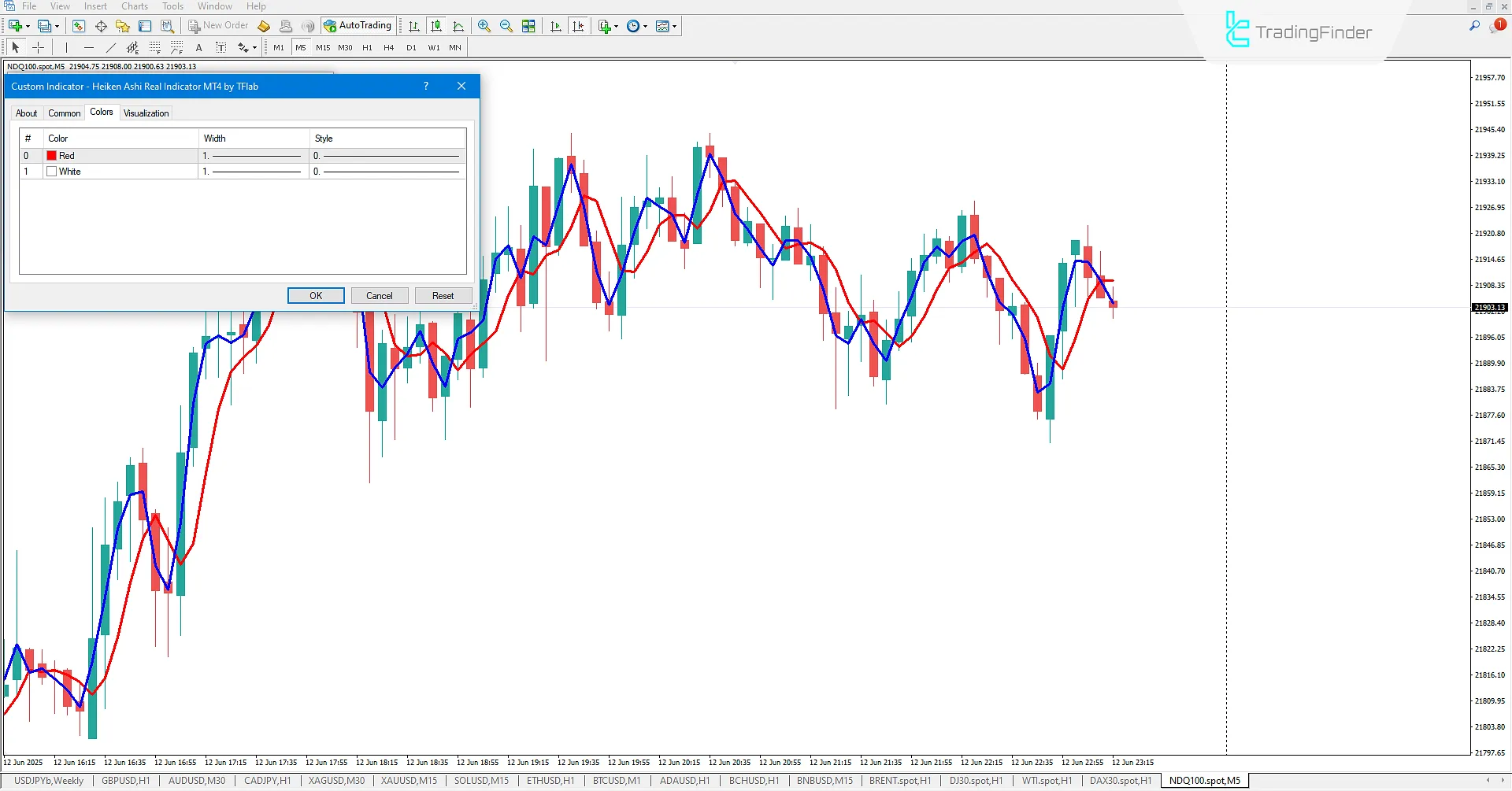Open the Width dropdown for Red line
Image resolution: width=1512 pixels, height=791 pixels.
click(x=252, y=155)
